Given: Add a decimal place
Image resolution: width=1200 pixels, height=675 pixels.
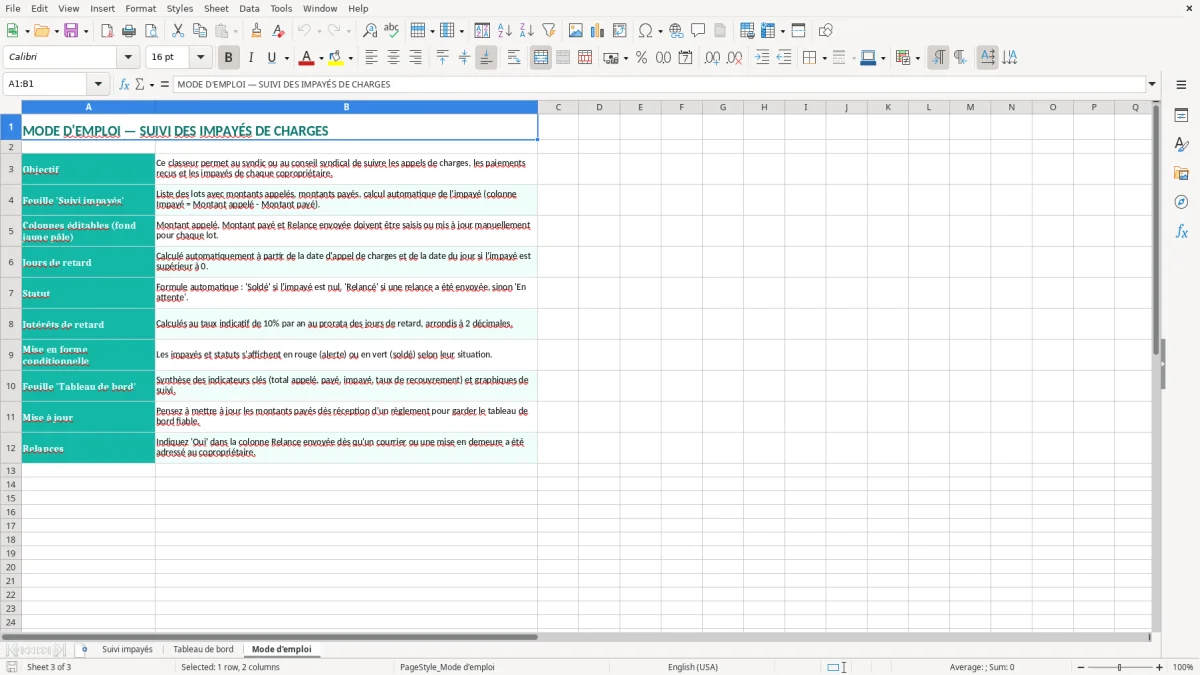Looking at the screenshot, I should pos(712,58).
